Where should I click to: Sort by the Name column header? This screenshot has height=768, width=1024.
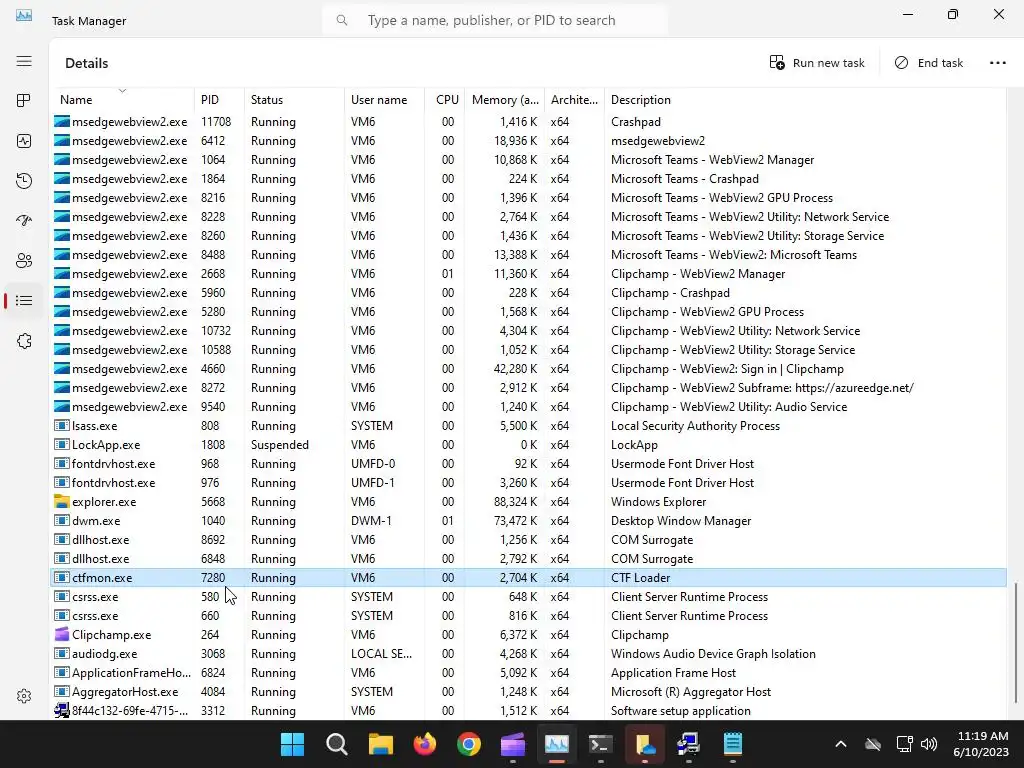pos(122,100)
